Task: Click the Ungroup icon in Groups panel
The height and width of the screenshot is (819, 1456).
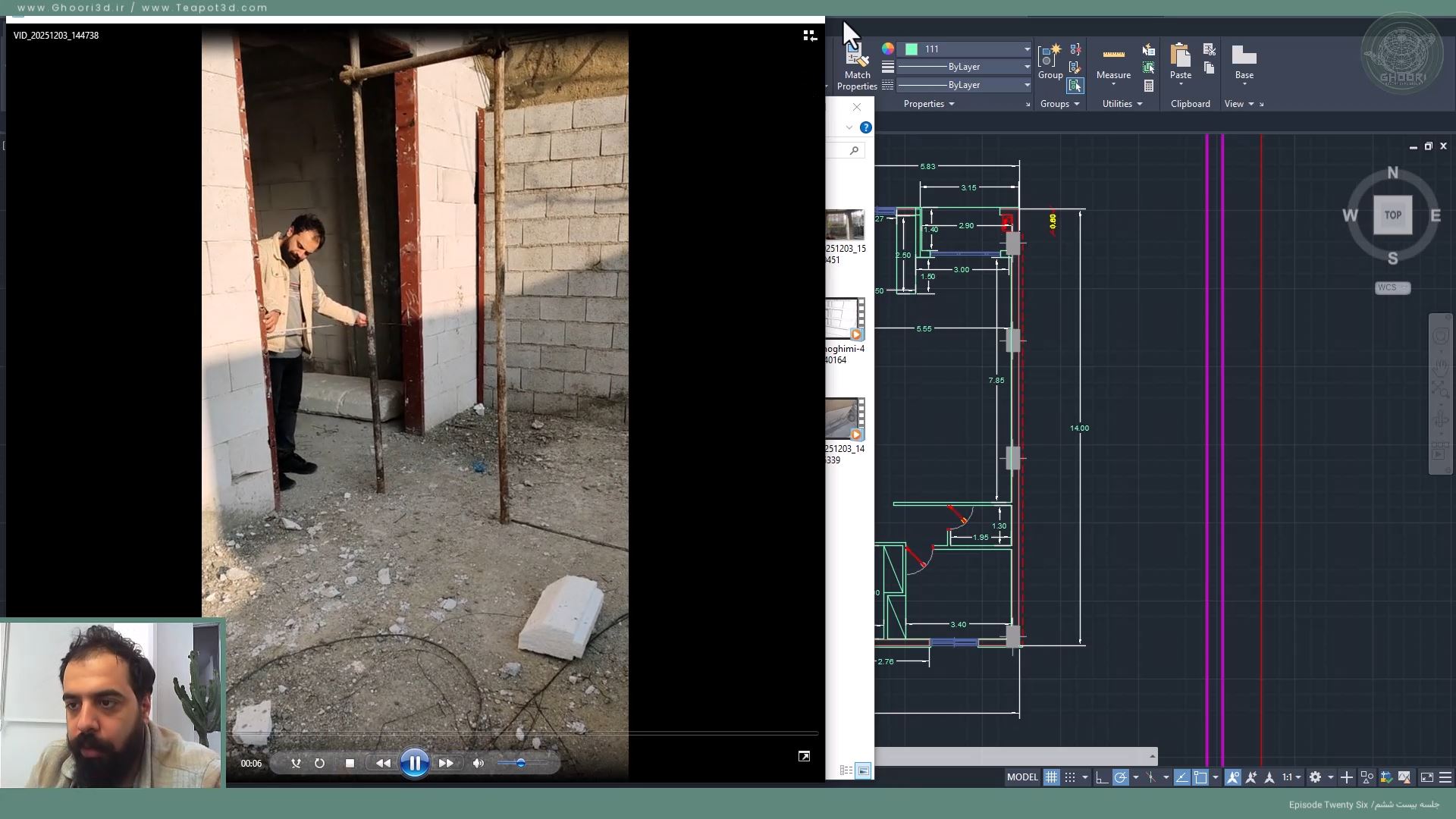Action: click(x=1075, y=49)
